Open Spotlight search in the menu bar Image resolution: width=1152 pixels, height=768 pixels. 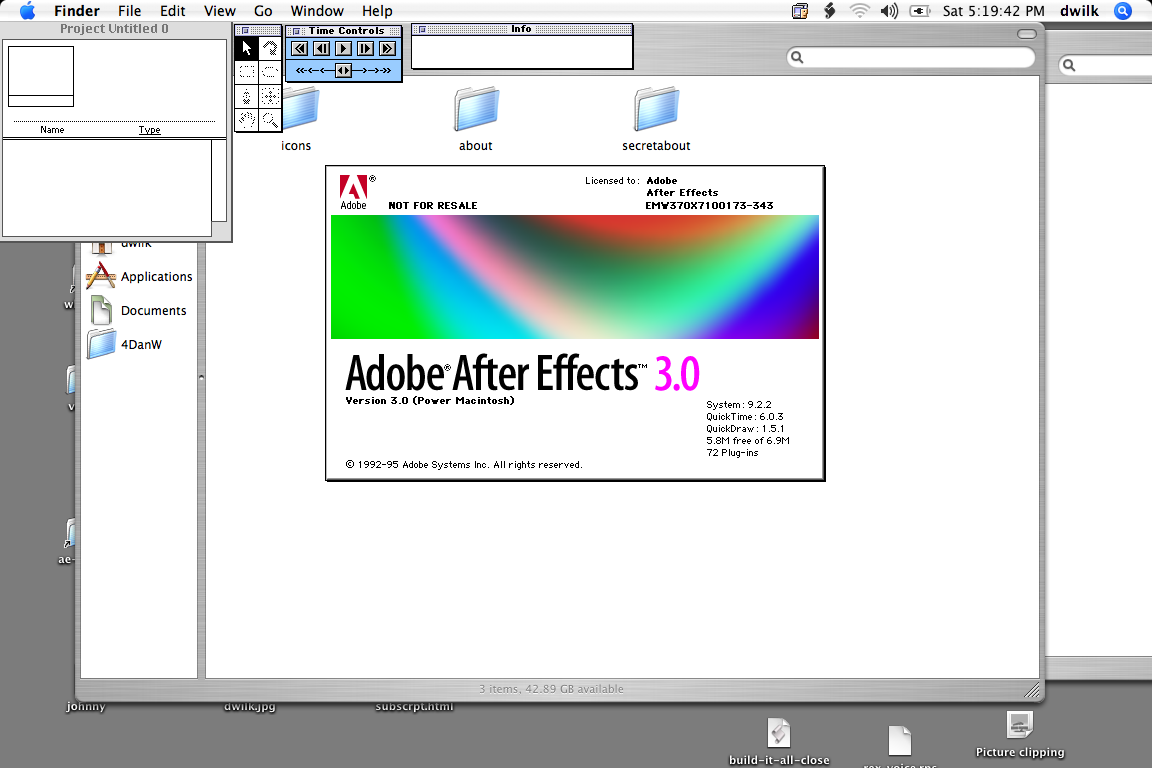pos(1123,11)
